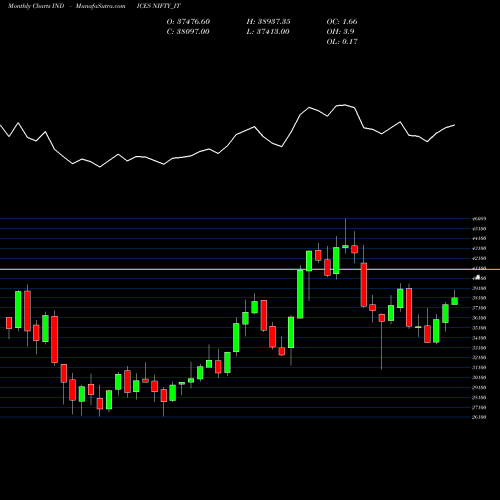Screen dimensions: 500x500
Task: Click the most recent green candle
Action: [454, 301]
